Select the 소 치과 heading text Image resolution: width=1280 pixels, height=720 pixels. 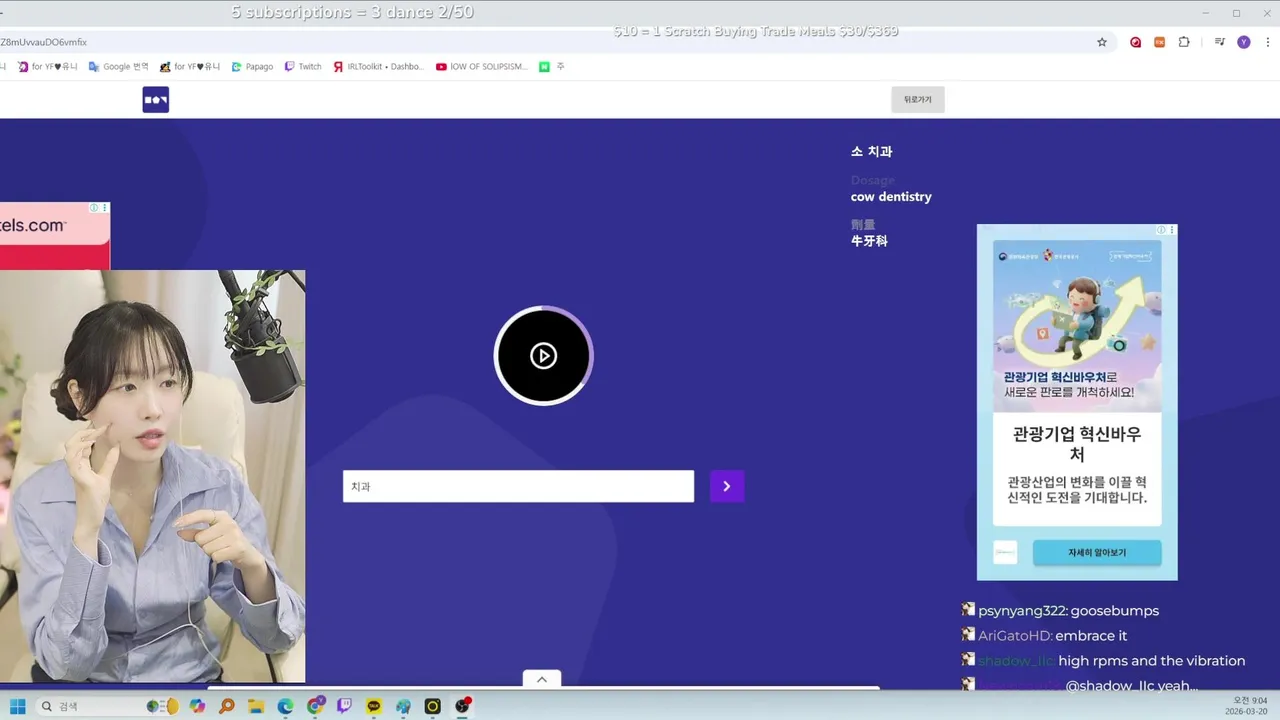tap(871, 152)
